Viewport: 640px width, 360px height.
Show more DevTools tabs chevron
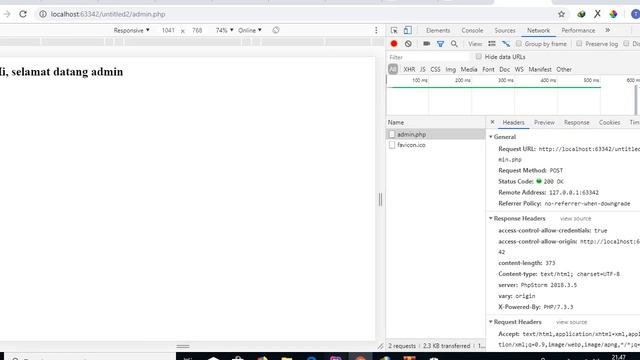[607, 30]
